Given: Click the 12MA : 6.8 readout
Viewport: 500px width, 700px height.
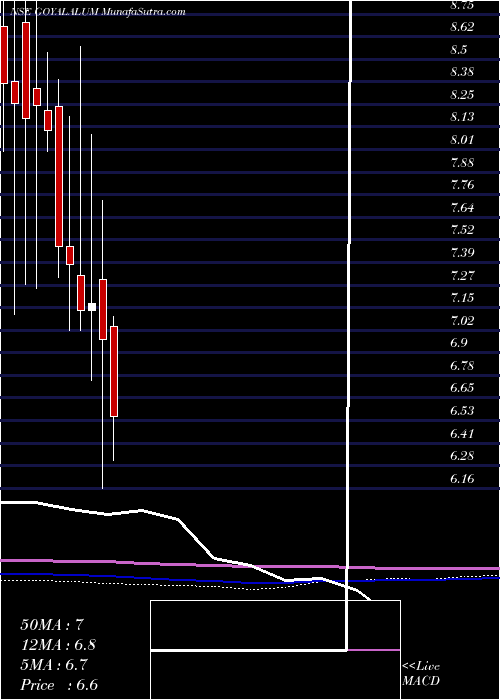Looking at the screenshot, I should tap(58, 645).
